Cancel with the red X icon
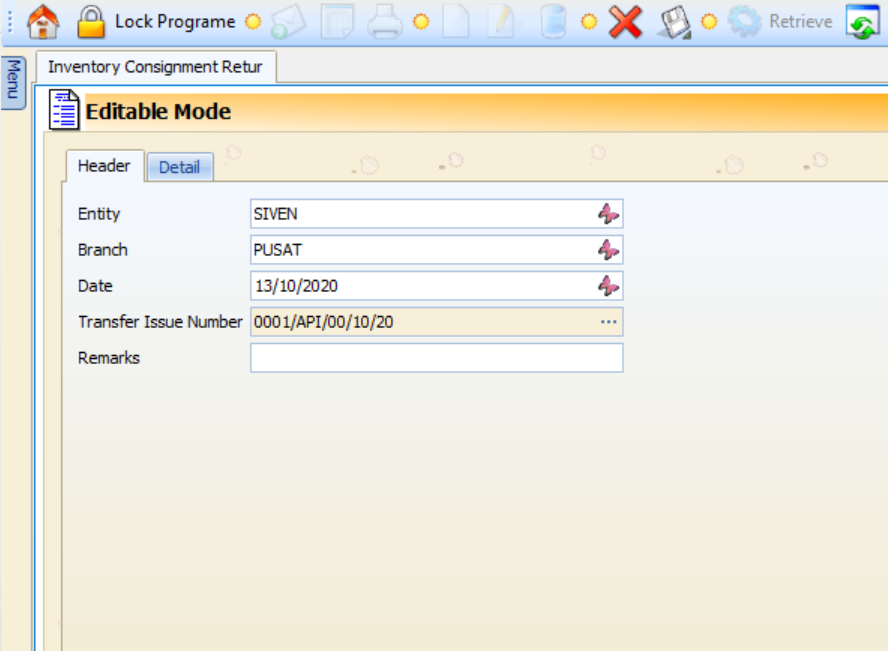The image size is (888, 651). [625, 22]
